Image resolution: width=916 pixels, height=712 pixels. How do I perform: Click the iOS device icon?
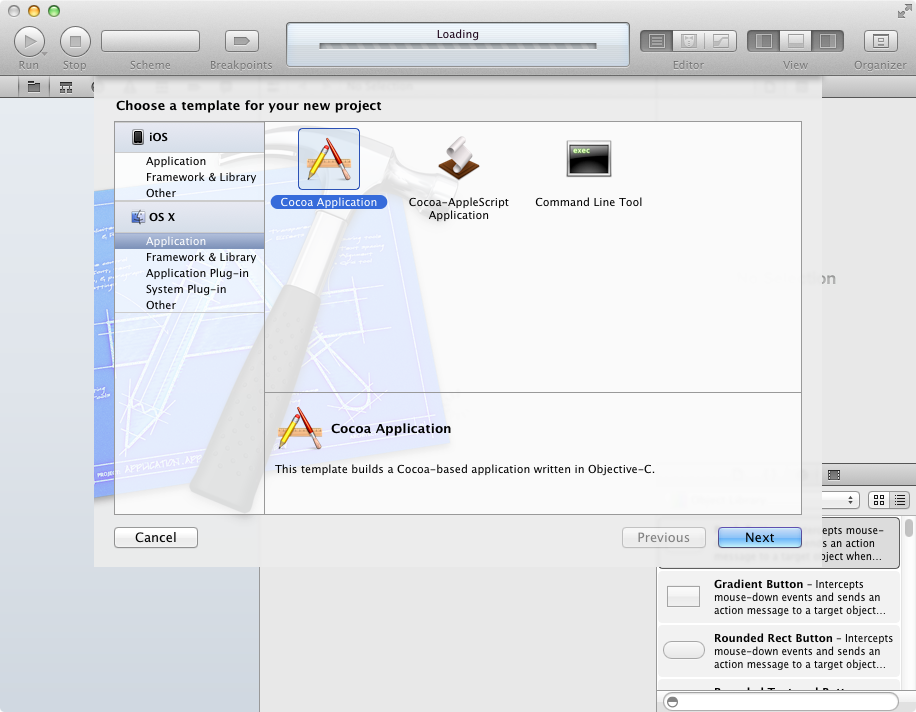[x=138, y=137]
